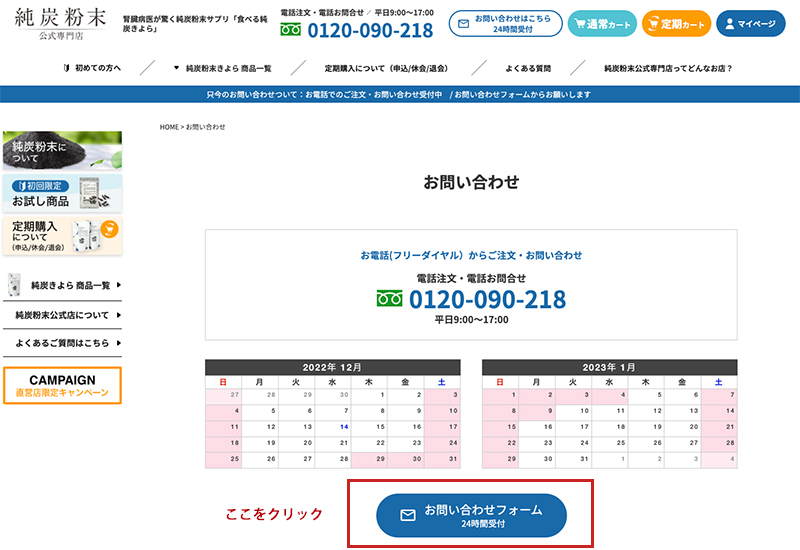
Task: Go to マイページ account page
Action: point(749,23)
